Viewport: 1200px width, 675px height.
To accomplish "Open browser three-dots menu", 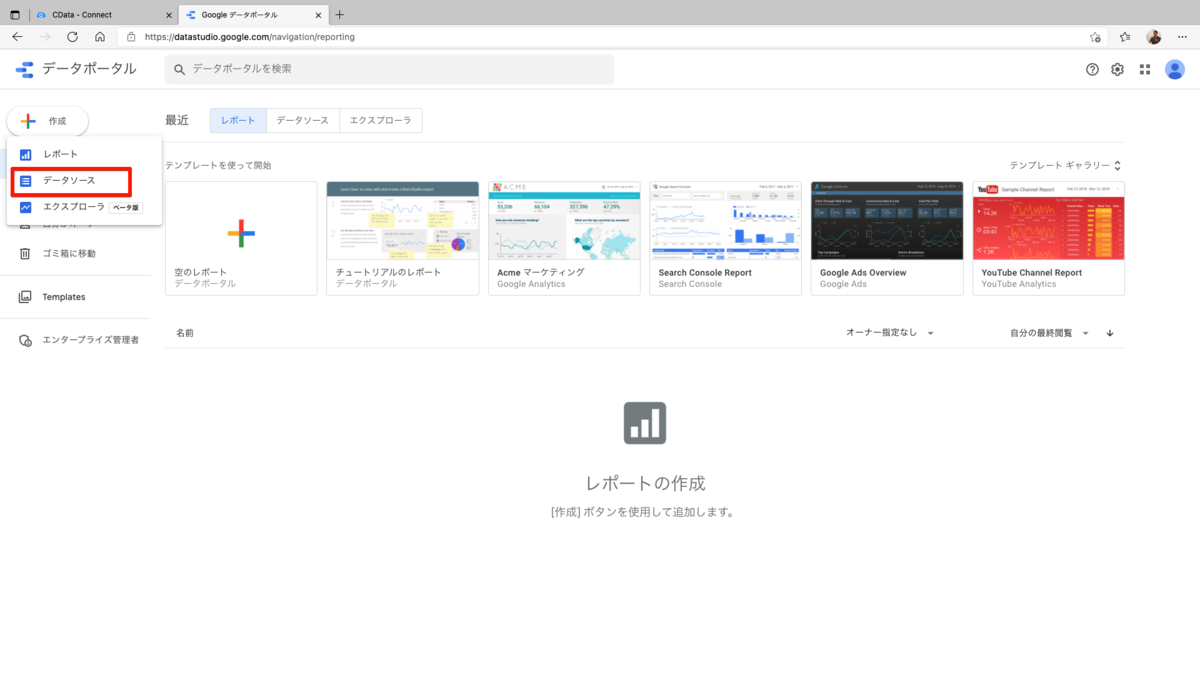I will coord(1182,36).
